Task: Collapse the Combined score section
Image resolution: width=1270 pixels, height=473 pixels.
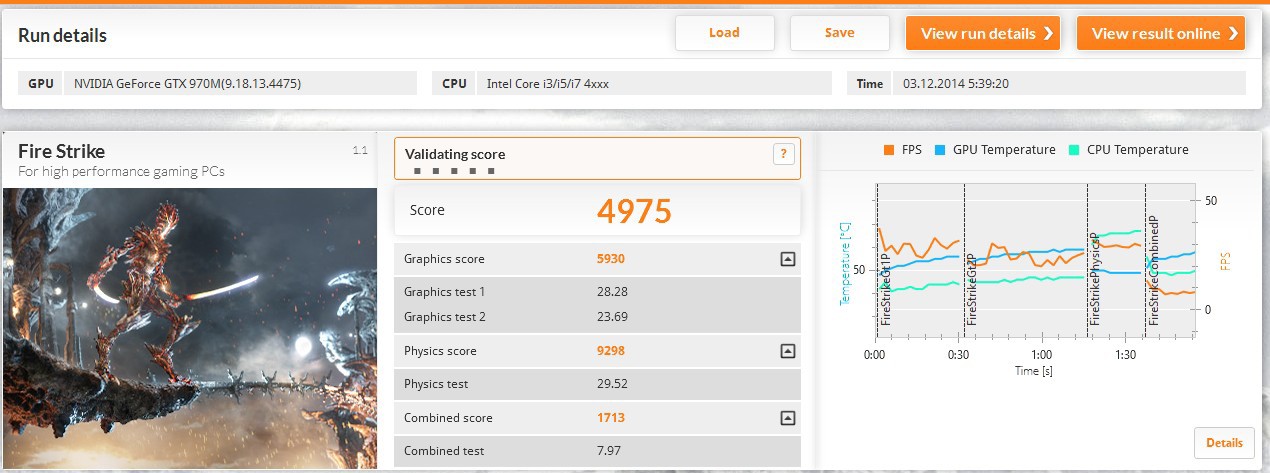Action: click(787, 418)
